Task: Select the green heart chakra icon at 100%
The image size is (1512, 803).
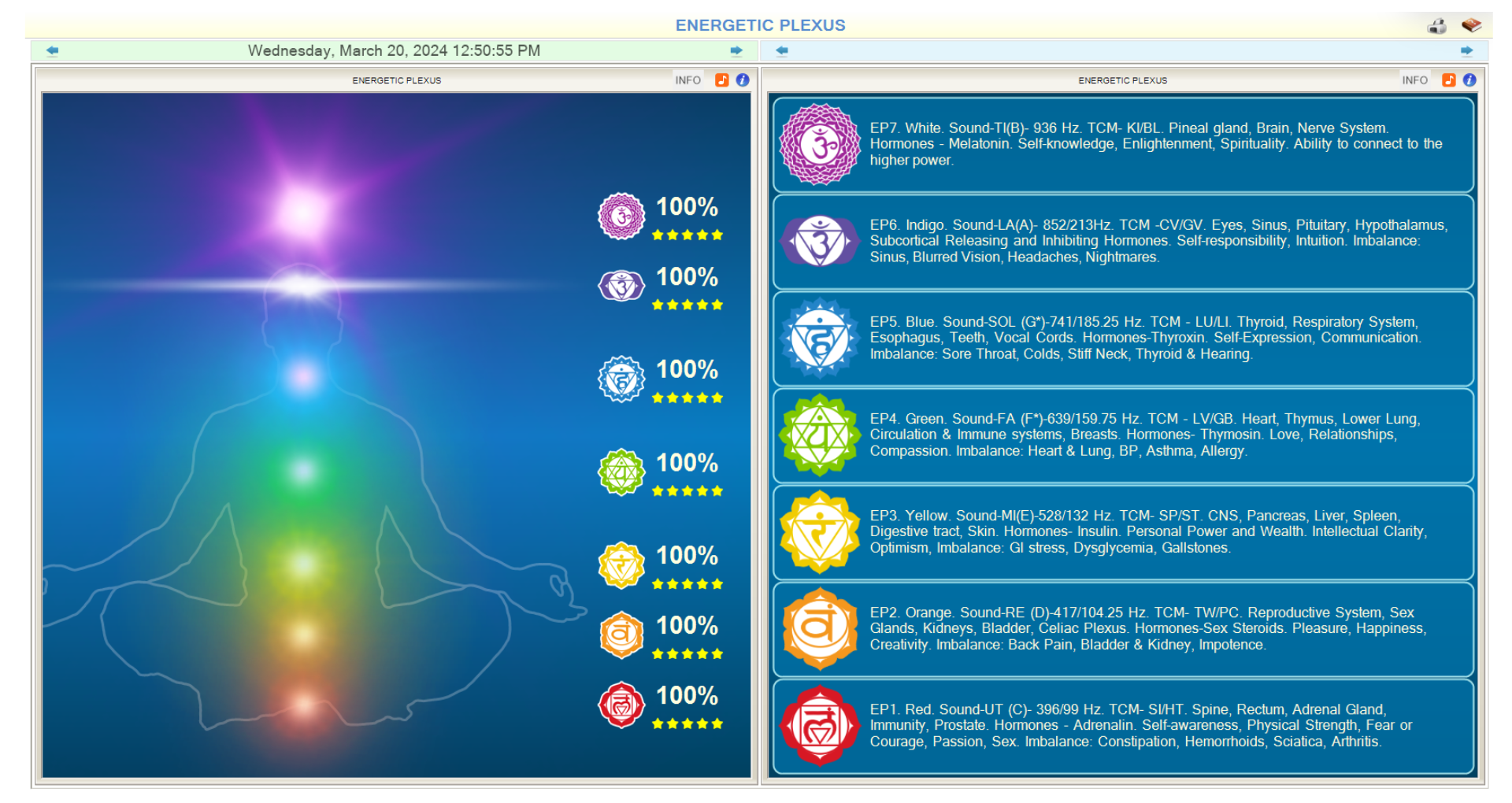Action: tap(621, 472)
